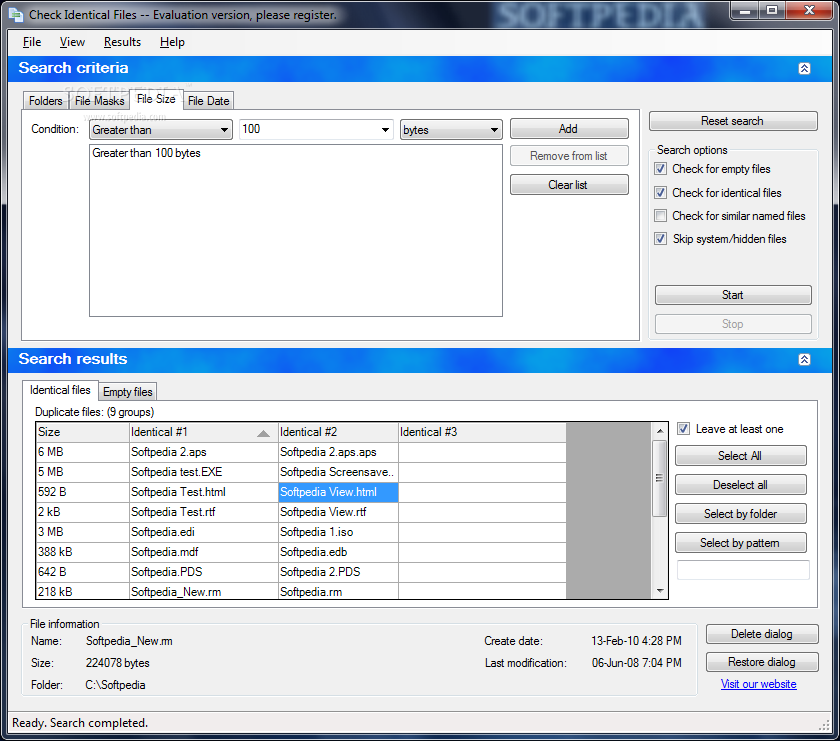Click the Identical #2 column header
This screenshot has width=840, height=741.
coord(338,432)
